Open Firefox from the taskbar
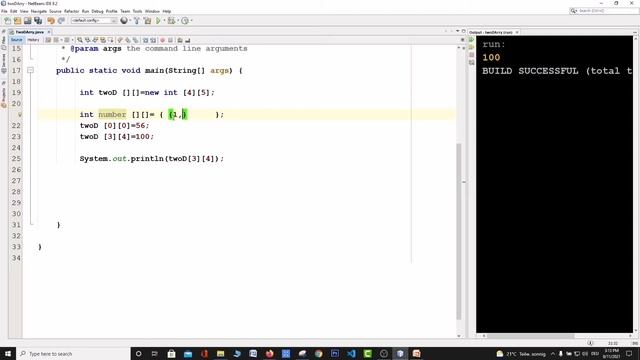The image size is (640, 360). tap(269, 353)
